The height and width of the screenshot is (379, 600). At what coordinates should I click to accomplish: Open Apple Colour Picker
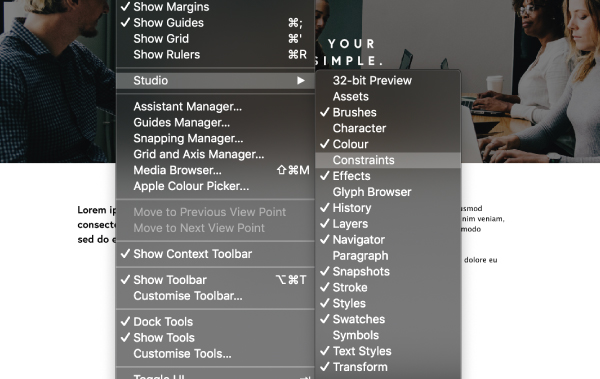(x=215, y=186)
